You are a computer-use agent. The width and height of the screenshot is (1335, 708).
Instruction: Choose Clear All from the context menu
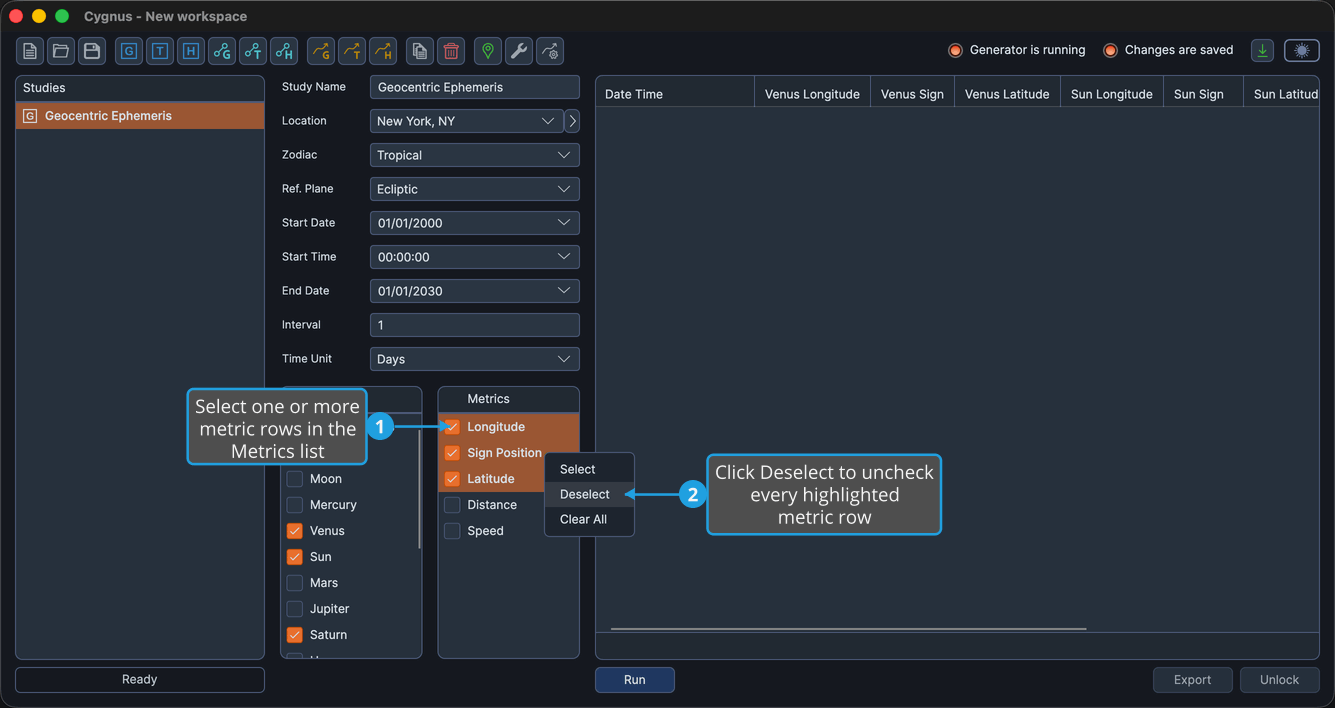[x=589, y=519]
